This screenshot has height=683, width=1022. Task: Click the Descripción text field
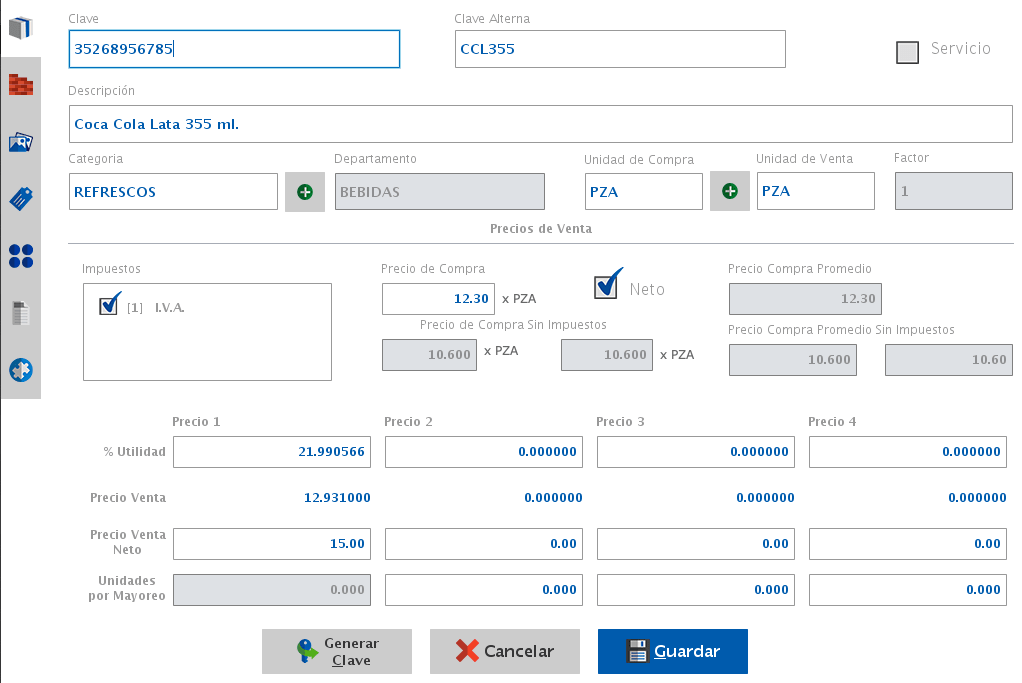click(x=540, y=125)
